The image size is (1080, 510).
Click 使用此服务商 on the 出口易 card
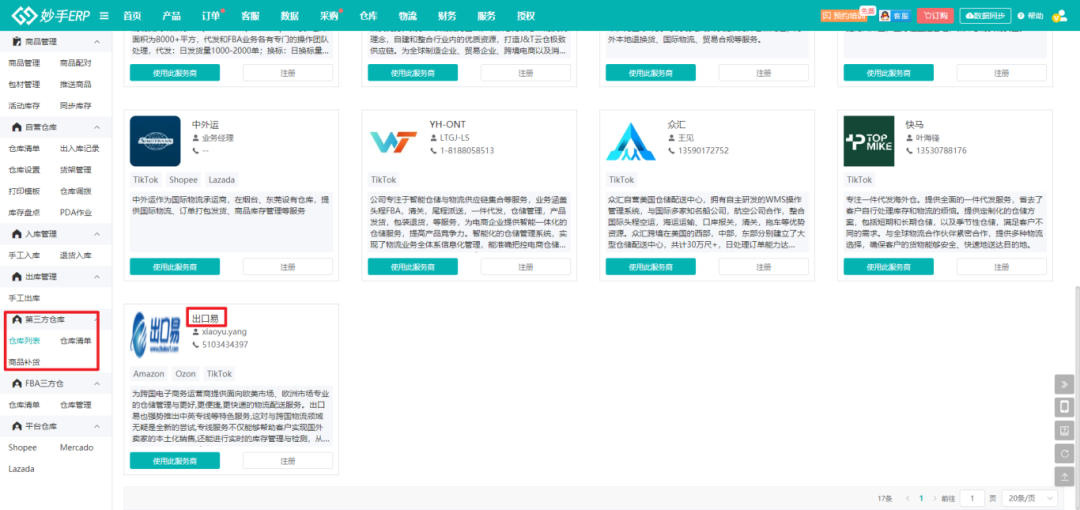[175, 460]
